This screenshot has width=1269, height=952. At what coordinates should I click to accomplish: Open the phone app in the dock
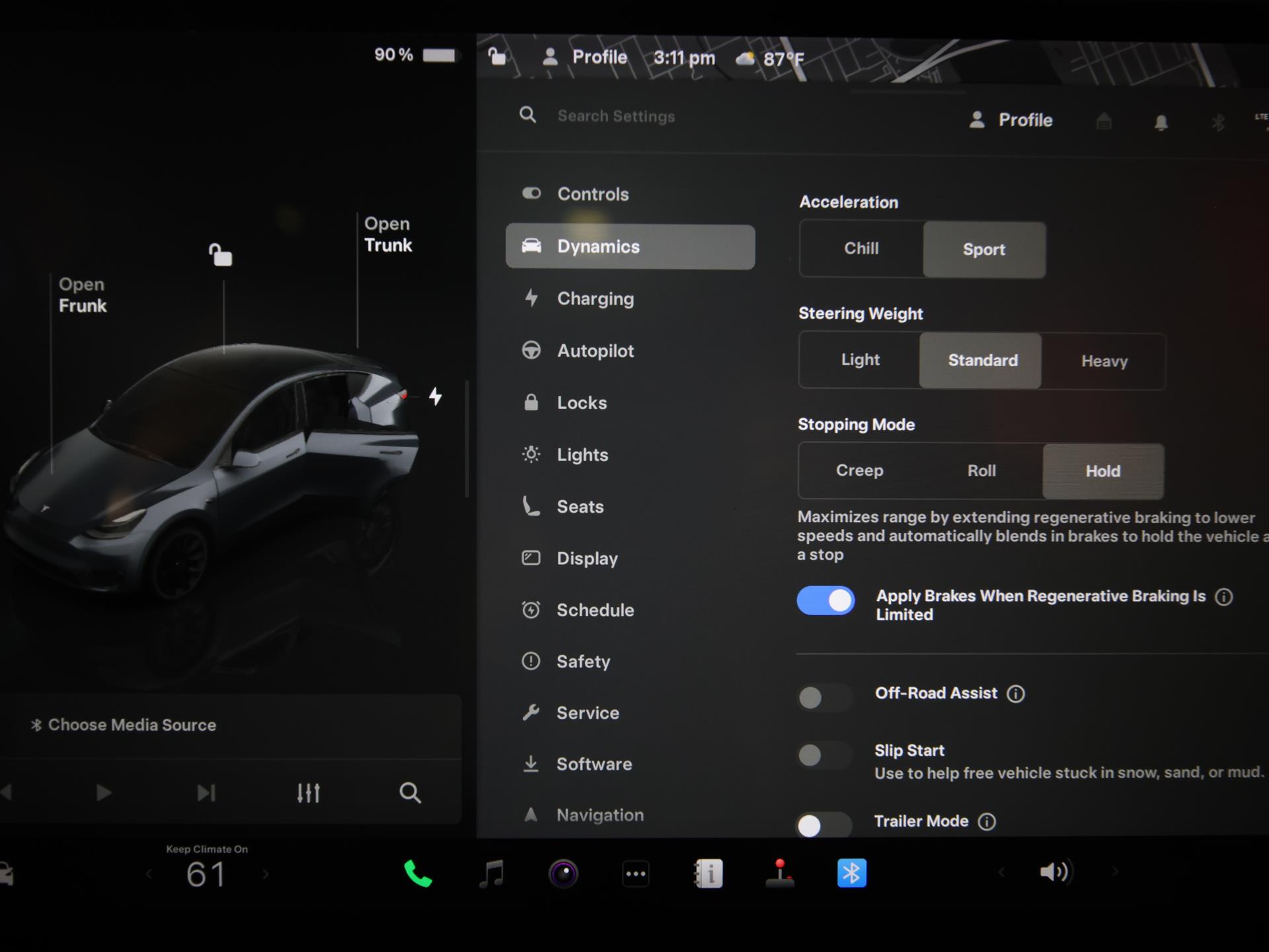[x=418, y=873]
